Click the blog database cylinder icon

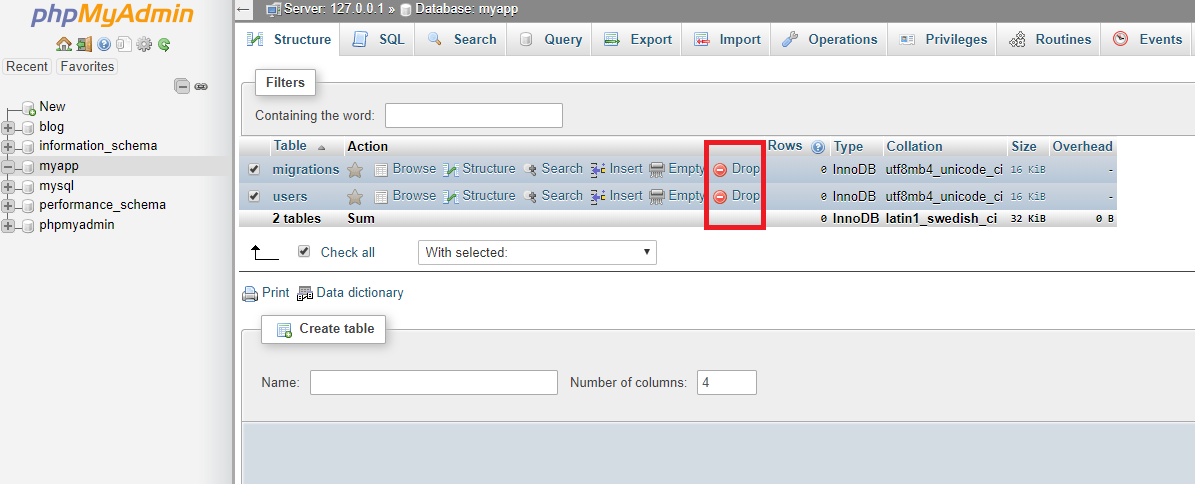click(x=27, y=127)
